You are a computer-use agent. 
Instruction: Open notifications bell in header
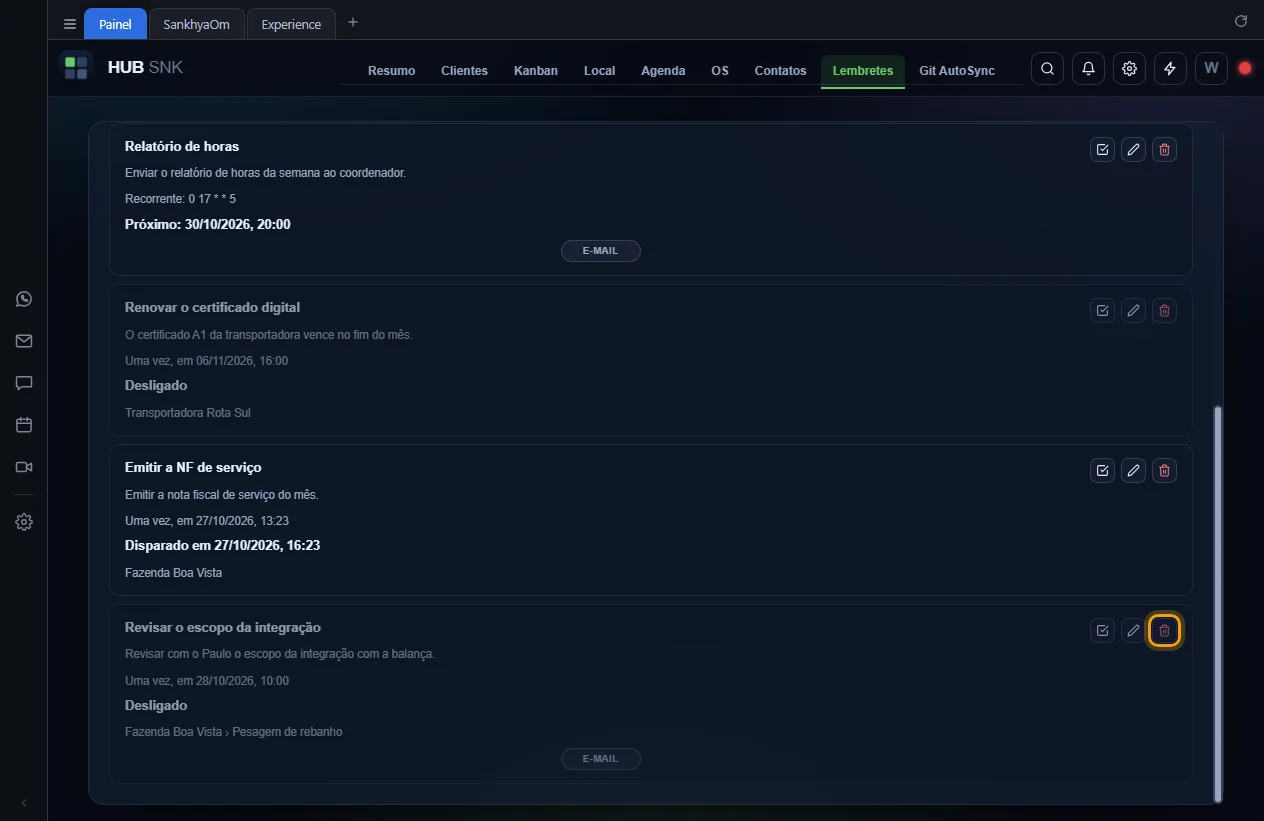(x=1088, y=69)
